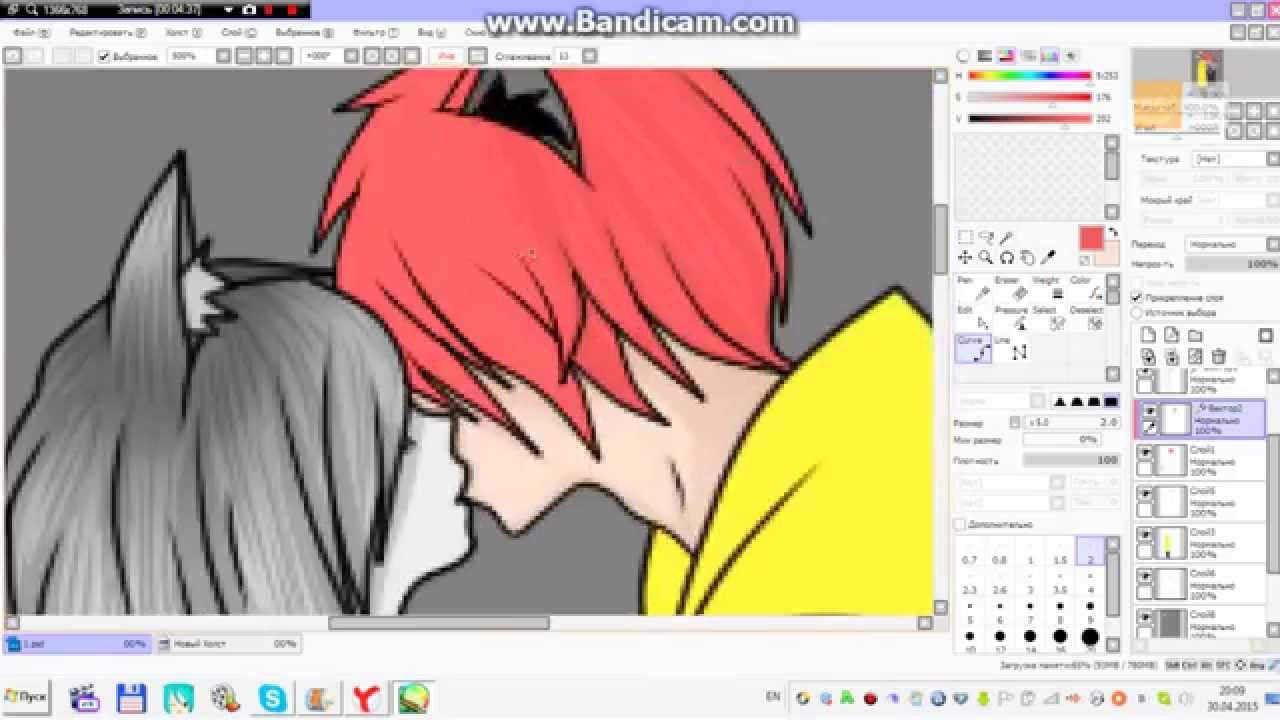
Task: Select the Слой3 layer thumbnail
Action: click(1171, 542)
